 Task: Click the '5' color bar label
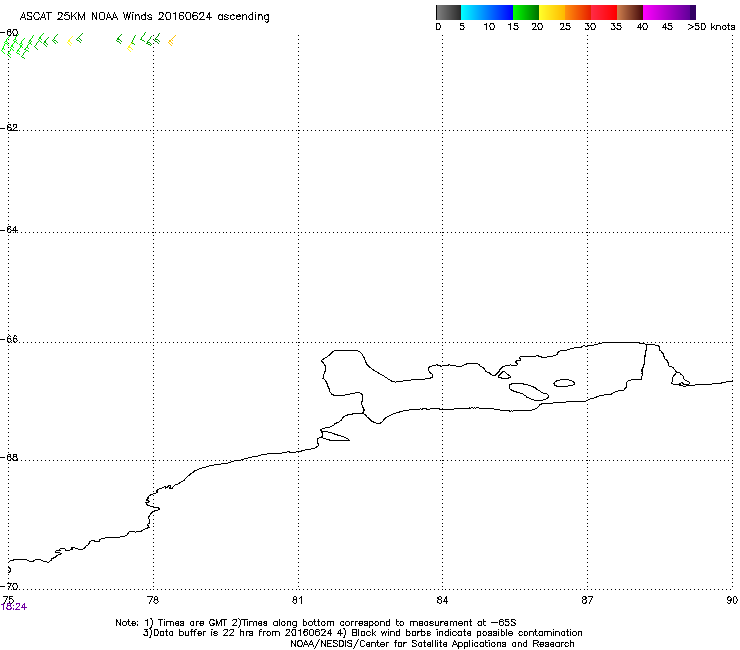(x=462, y=27)
